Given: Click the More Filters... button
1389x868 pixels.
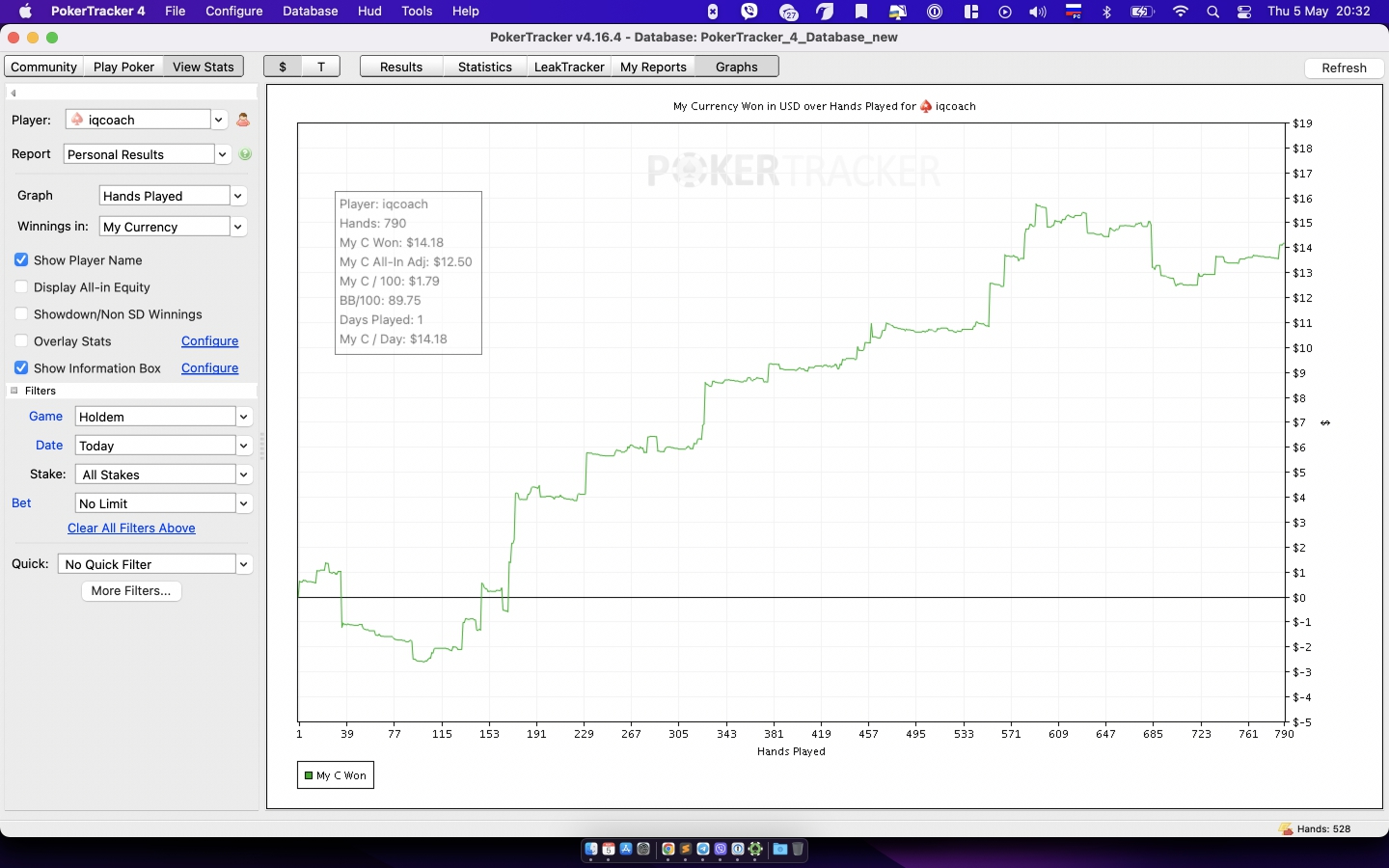Looking at the screenshot, I should point(131,590).
